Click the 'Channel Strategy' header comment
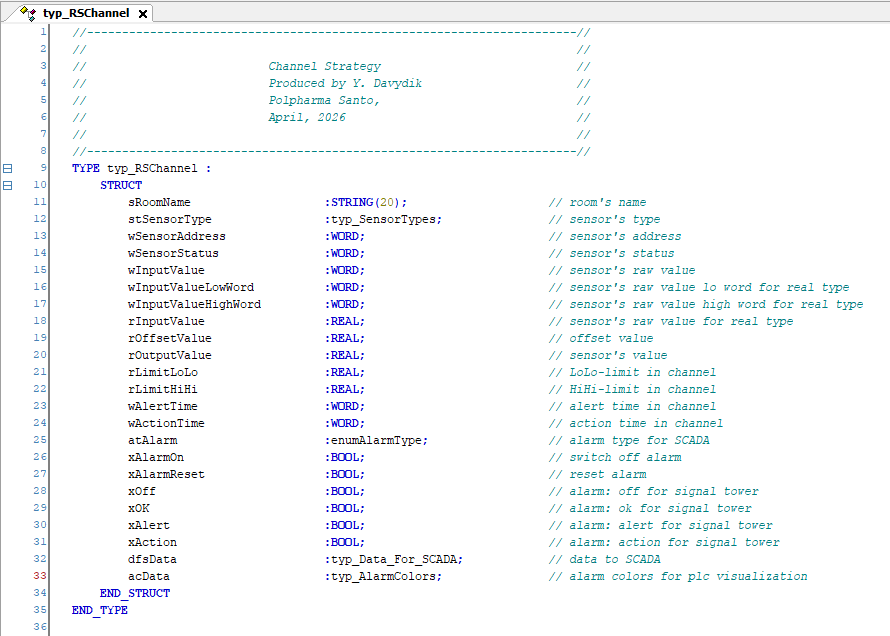Viewport: 890px width, 636px height. [x=325, y=66]
